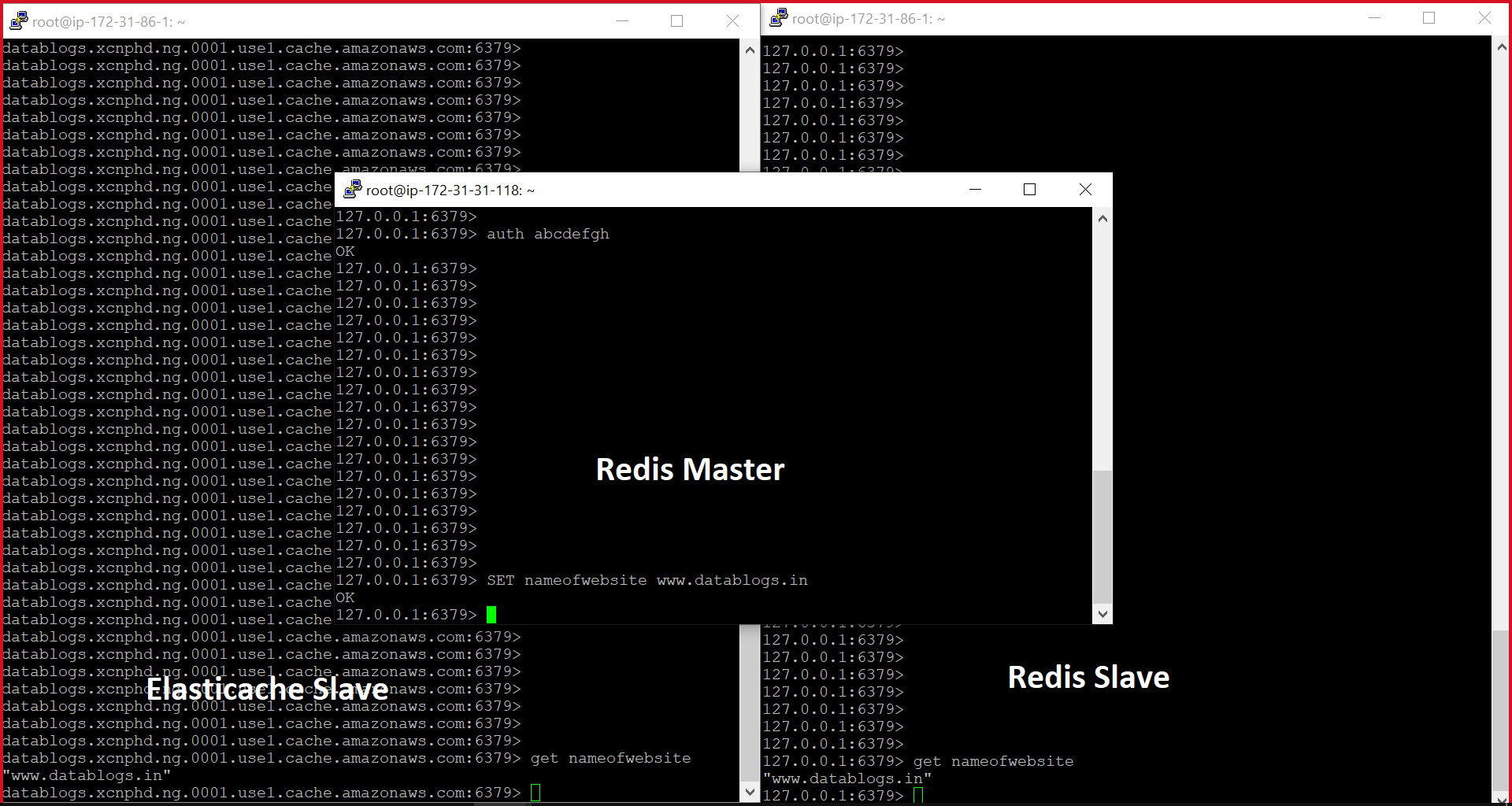The height and width of the screenshot is (806, 1512).
Task: Click 'get nameofwebsite' in the datablogs cache terminal
Action: coord(611,758)
